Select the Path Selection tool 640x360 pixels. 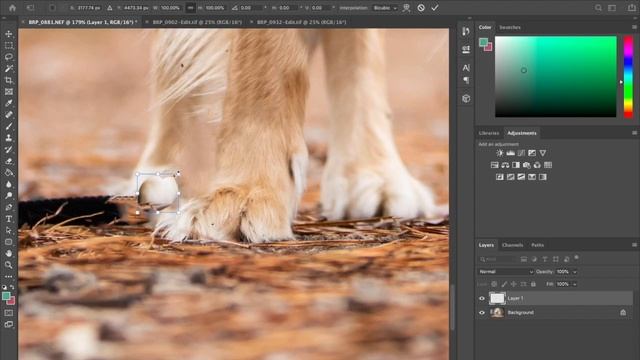point(9,230)
